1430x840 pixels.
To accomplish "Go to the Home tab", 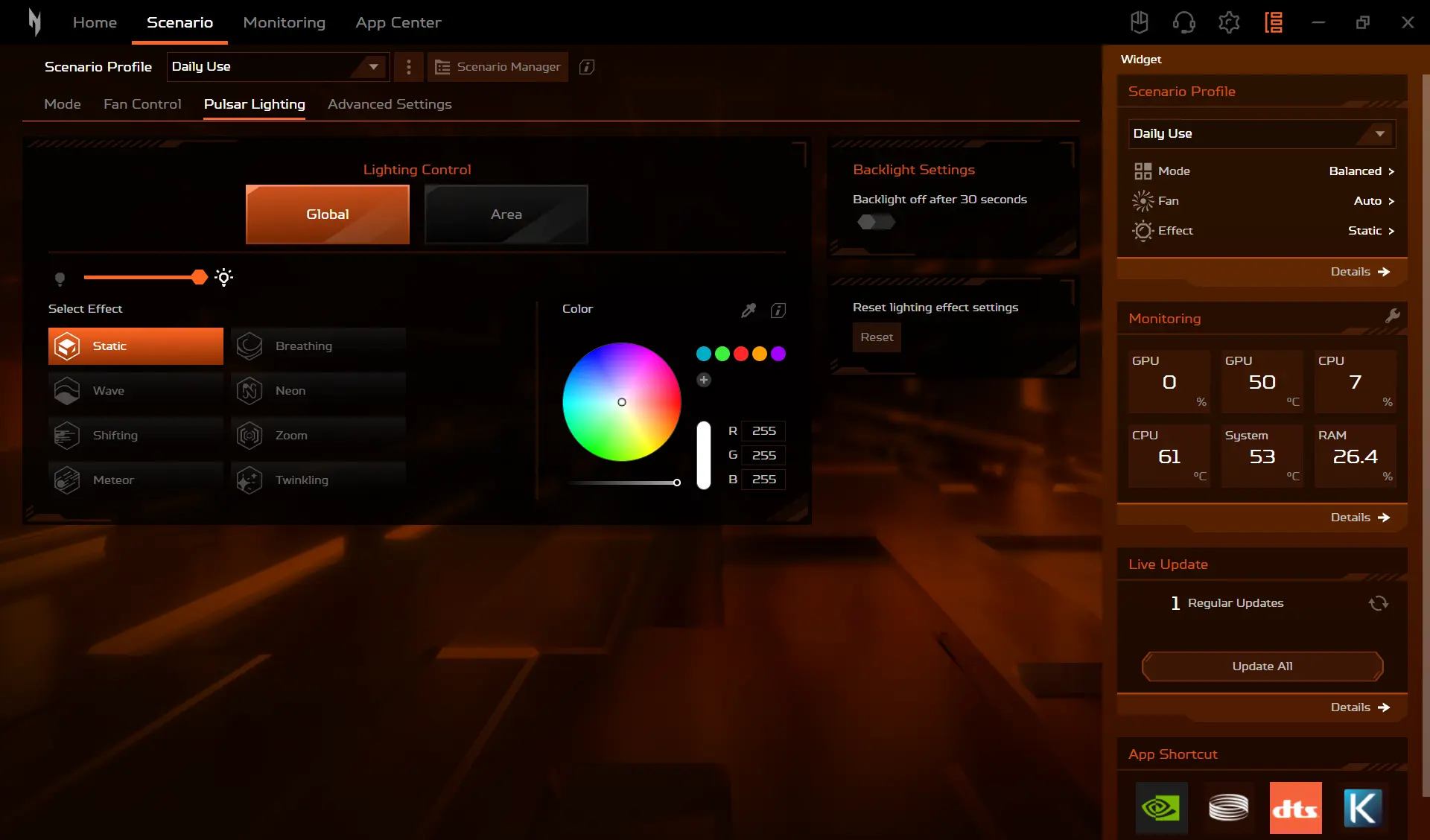I will pyautogui.click(x=95, y=22).
